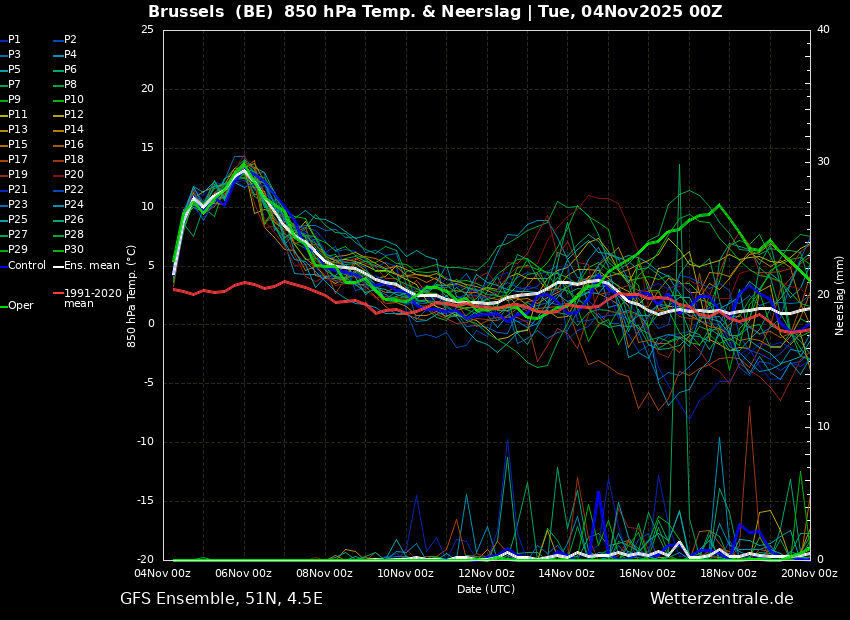
Task: Select the P29 ensemble legend item
Action: click(17, 250)
